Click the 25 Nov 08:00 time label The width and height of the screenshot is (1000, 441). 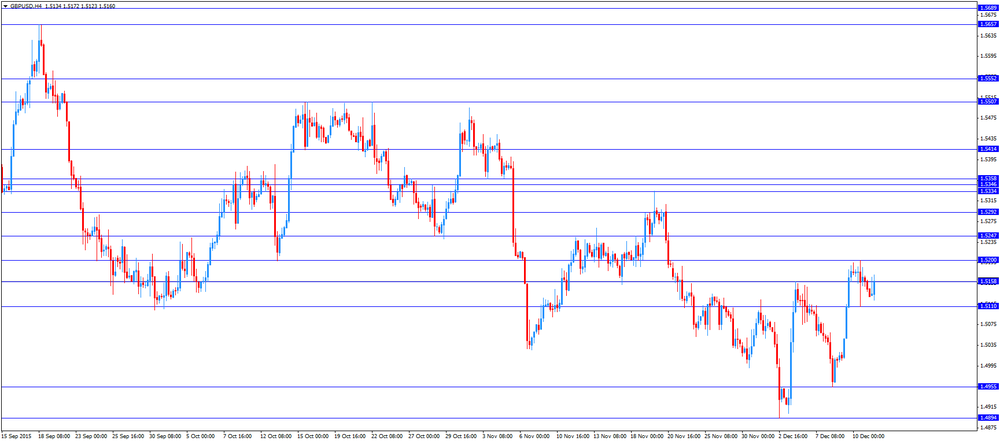719,437
